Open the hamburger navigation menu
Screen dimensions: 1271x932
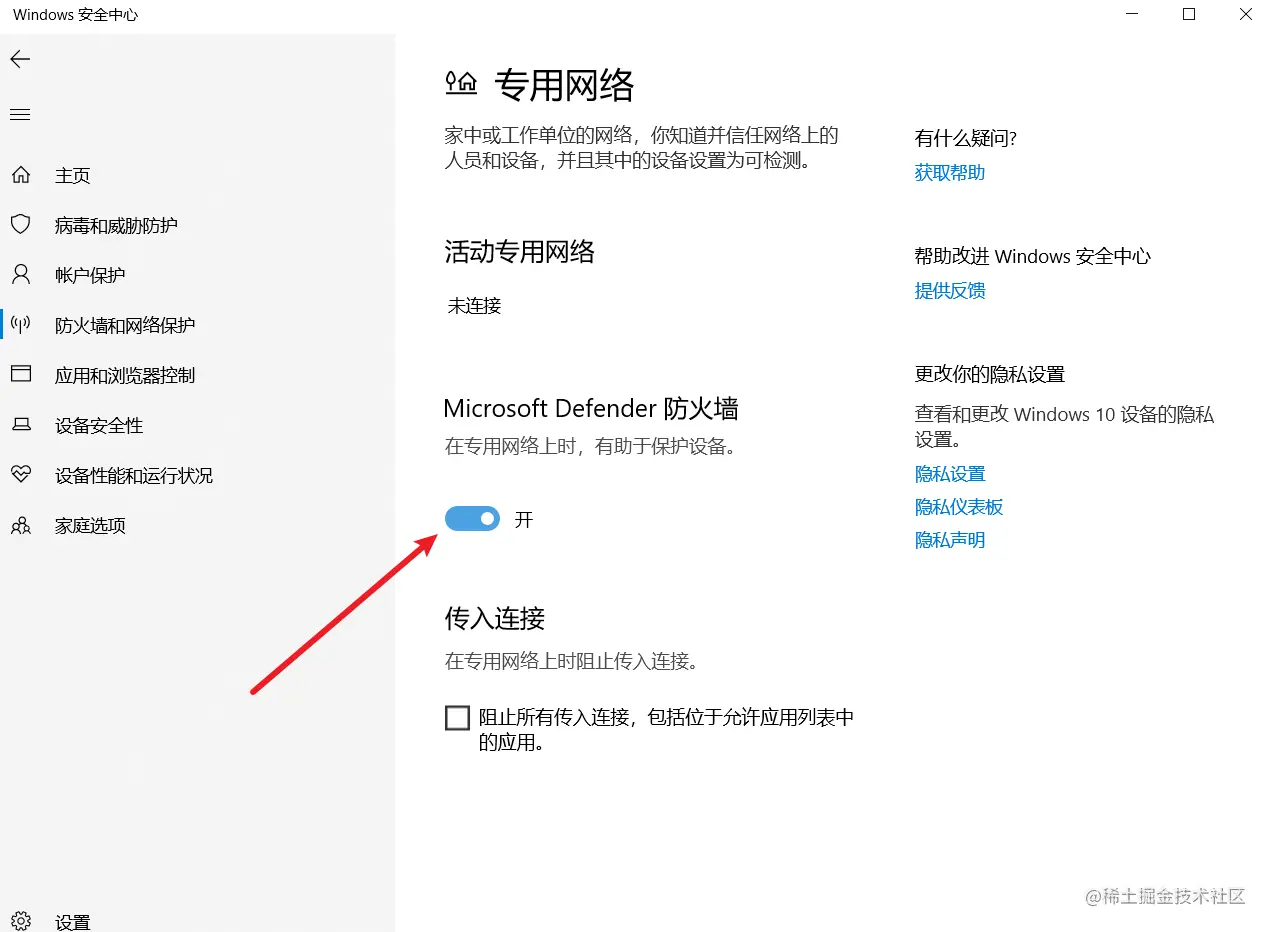pos(20,115)
